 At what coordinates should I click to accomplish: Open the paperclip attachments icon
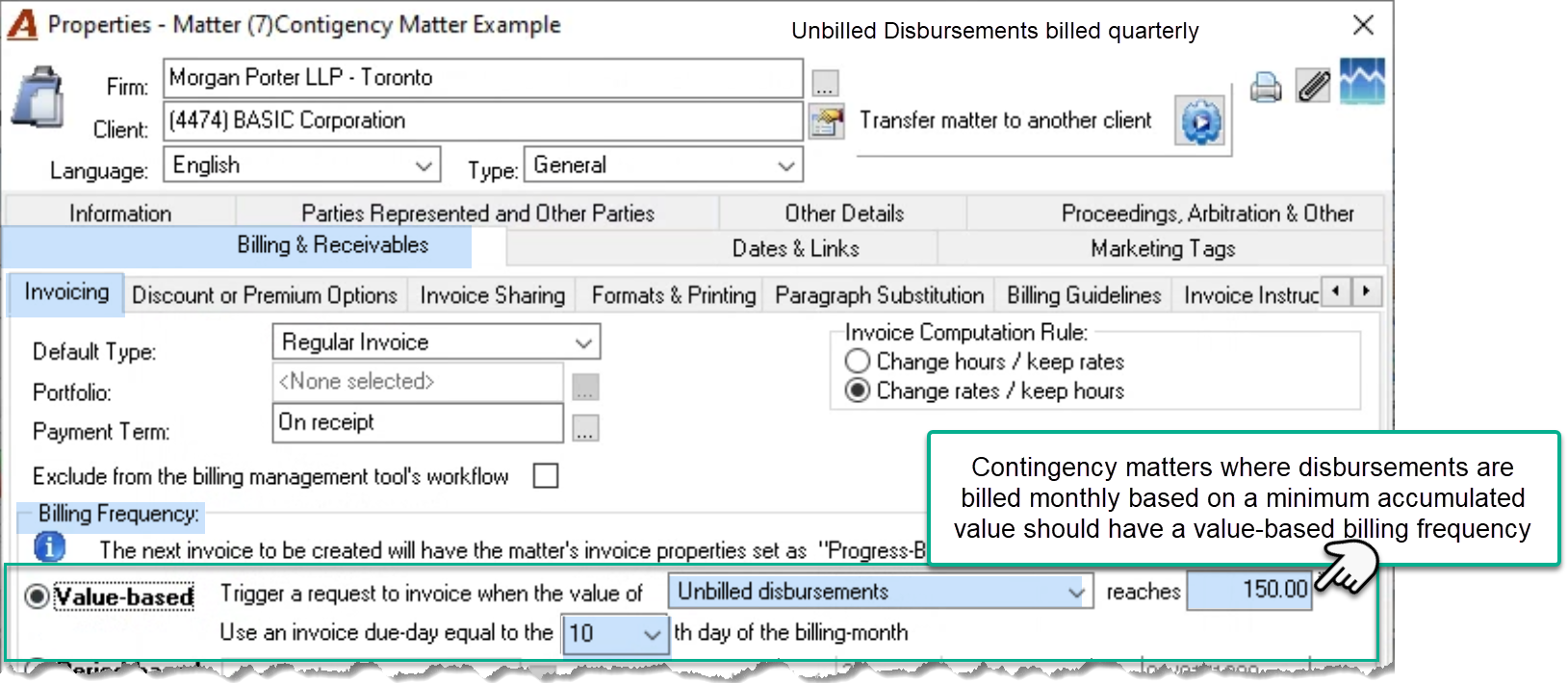point(1313,87)
